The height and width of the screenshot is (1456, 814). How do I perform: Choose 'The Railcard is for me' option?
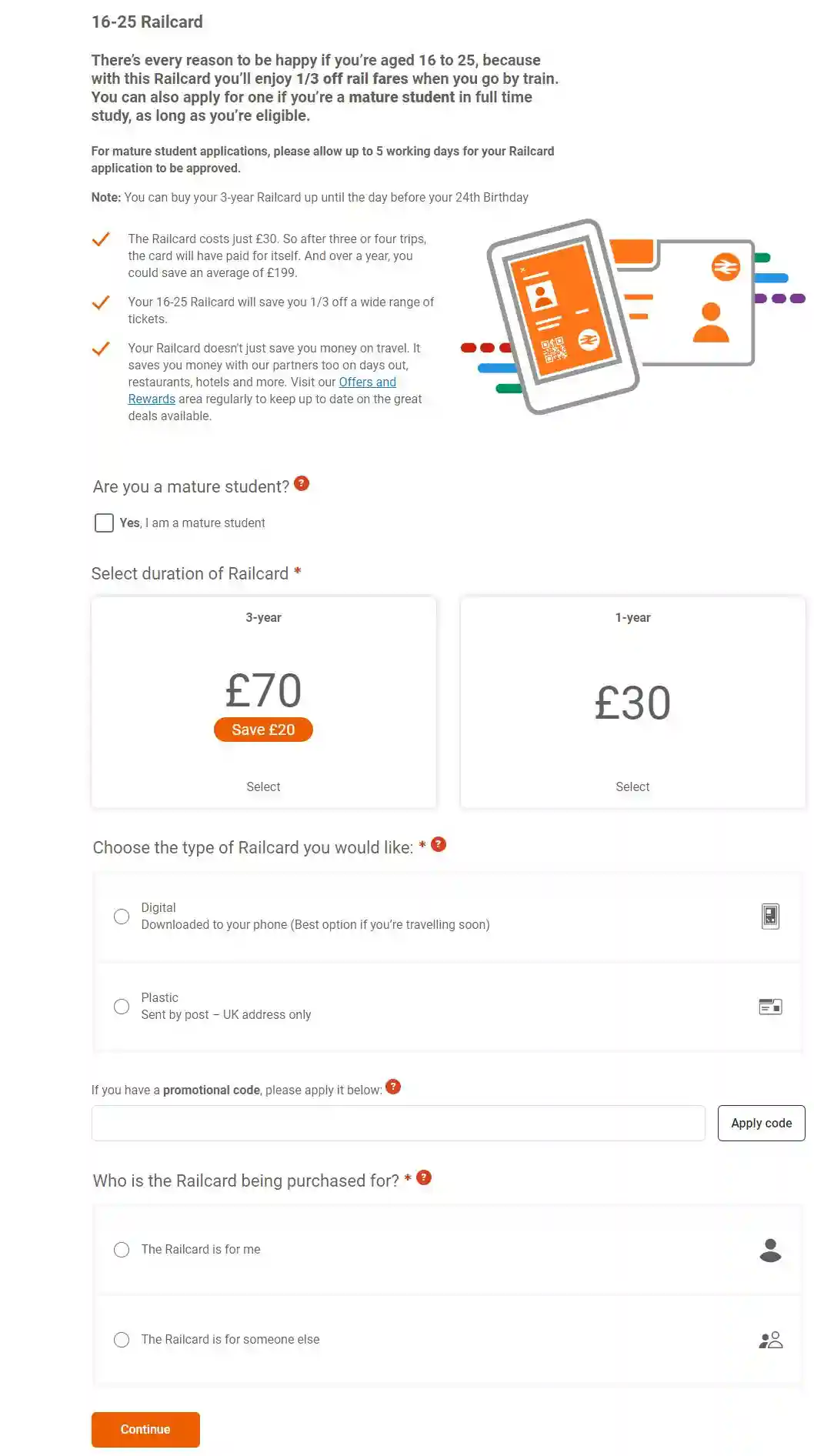tap(122, 1250)
